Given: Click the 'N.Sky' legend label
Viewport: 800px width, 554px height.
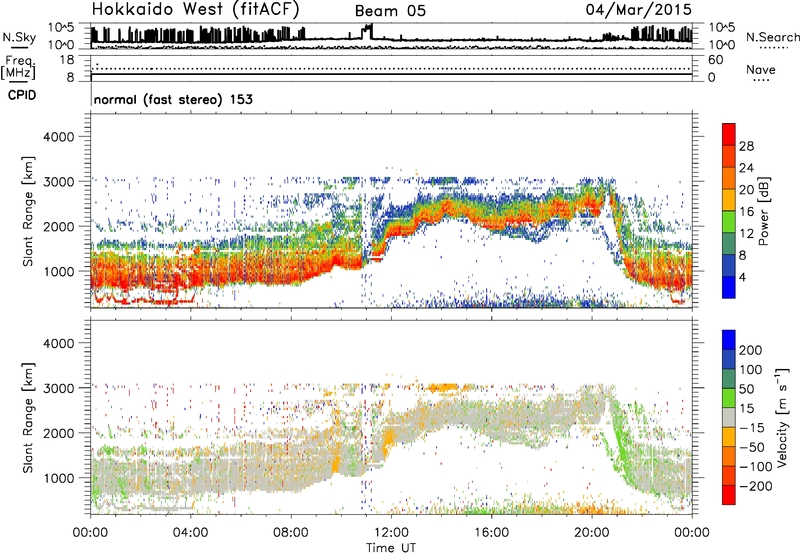Looking at the screenshot, I should 19,37.
